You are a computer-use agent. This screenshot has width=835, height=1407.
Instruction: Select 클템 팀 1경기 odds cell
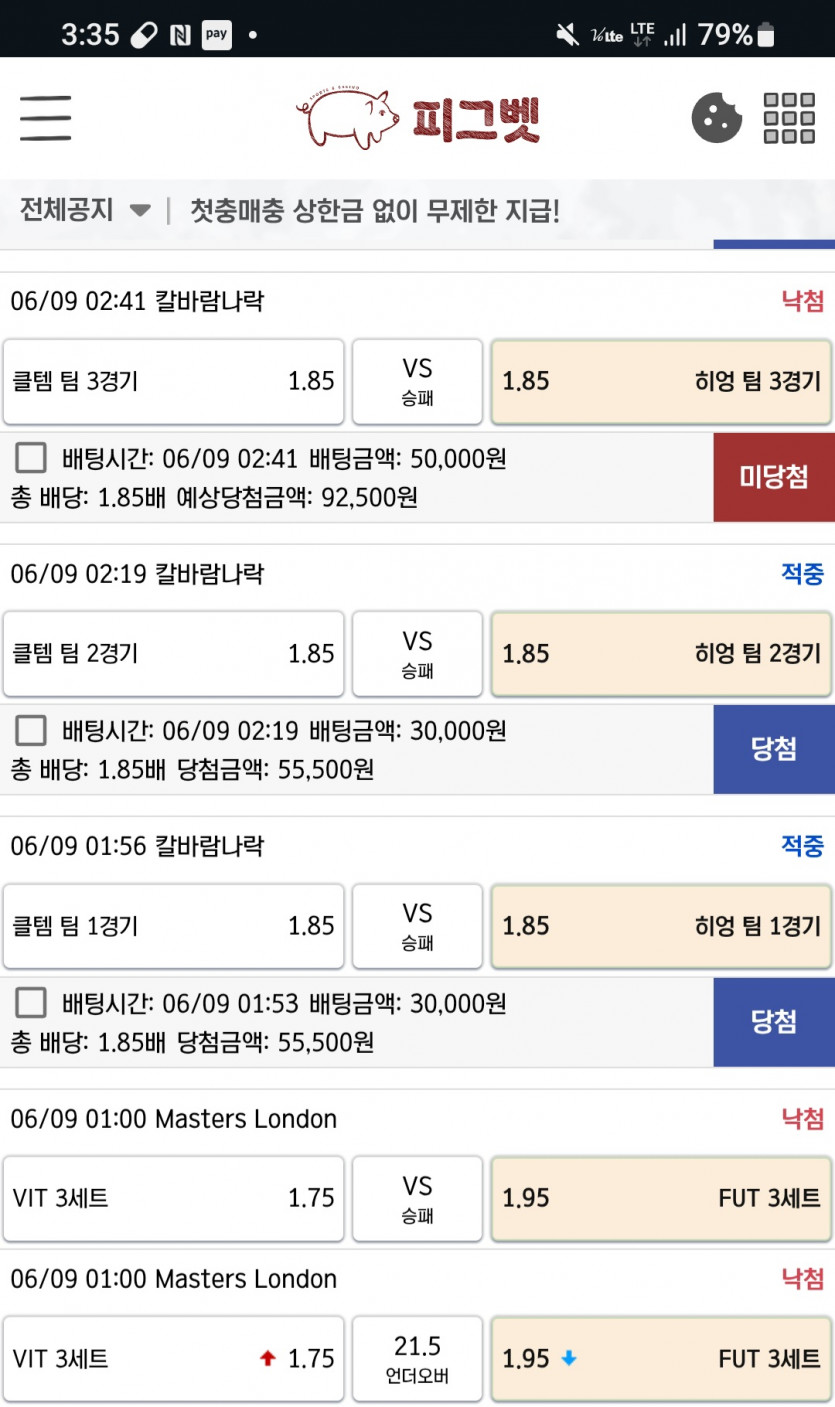pos(174,926)
